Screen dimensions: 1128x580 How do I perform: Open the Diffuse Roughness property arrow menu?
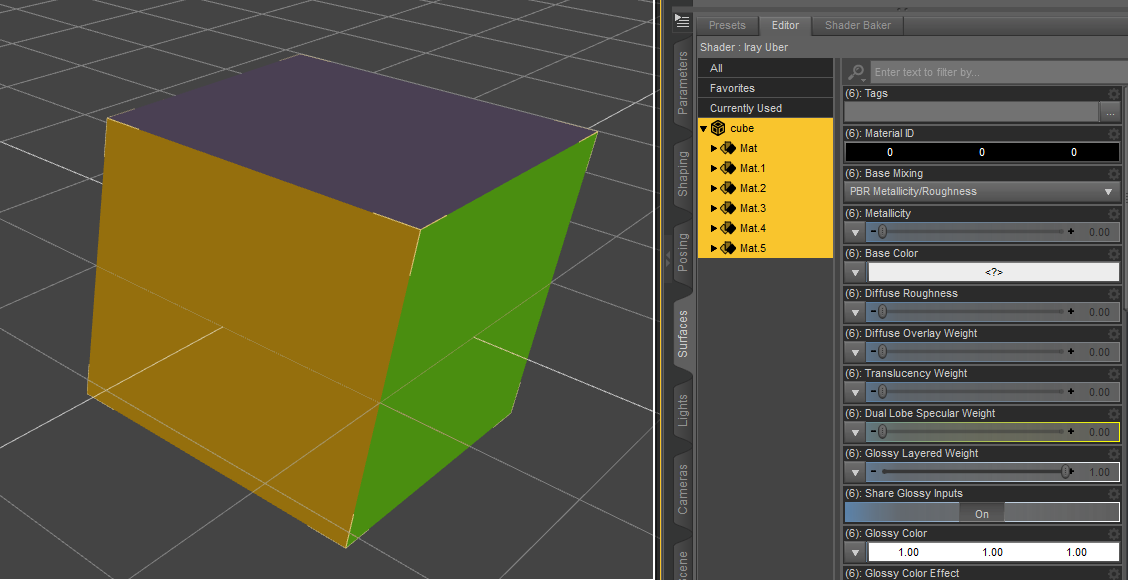[x=855, y=312]
